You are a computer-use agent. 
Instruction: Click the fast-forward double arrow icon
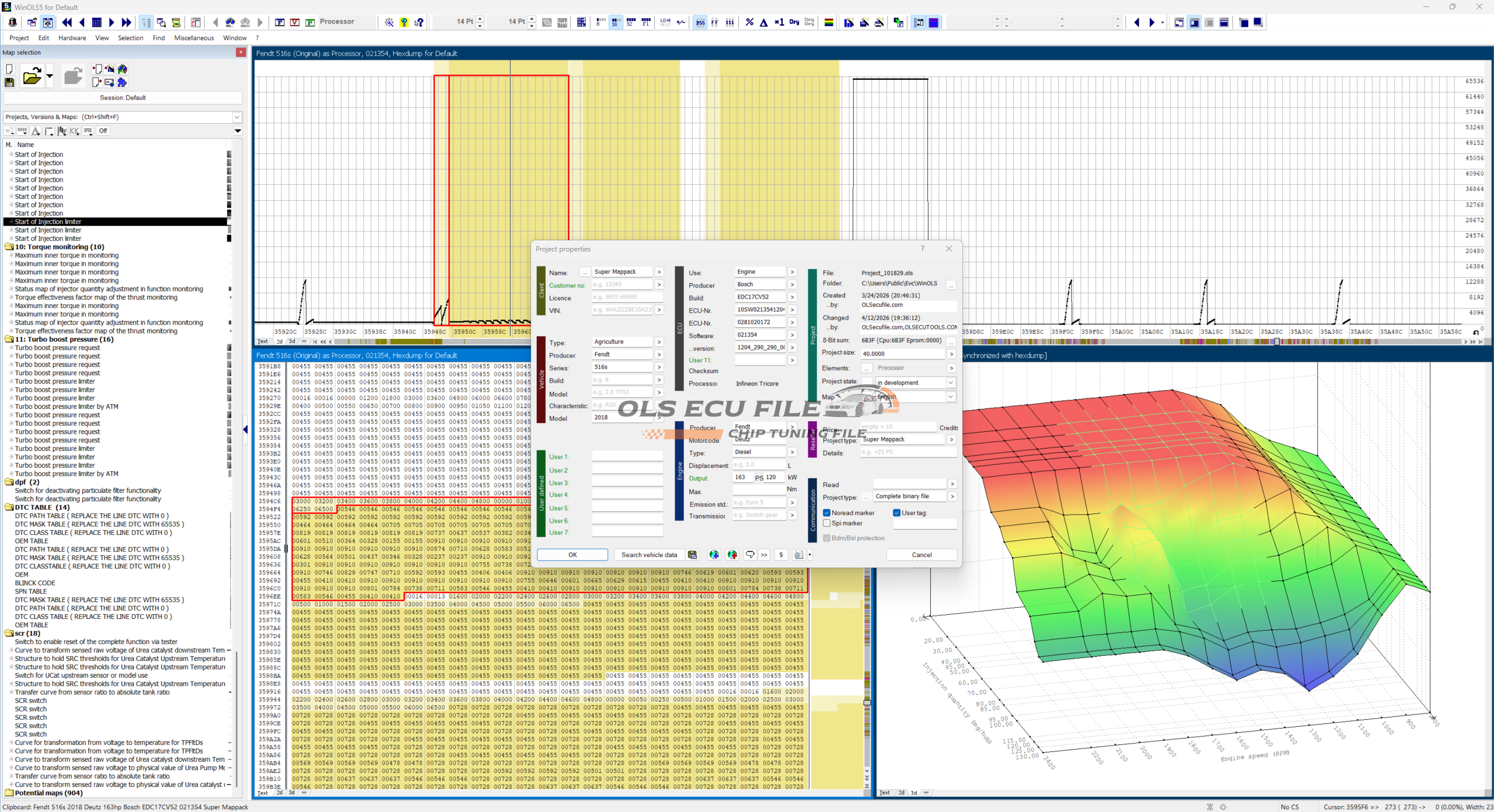127,22
